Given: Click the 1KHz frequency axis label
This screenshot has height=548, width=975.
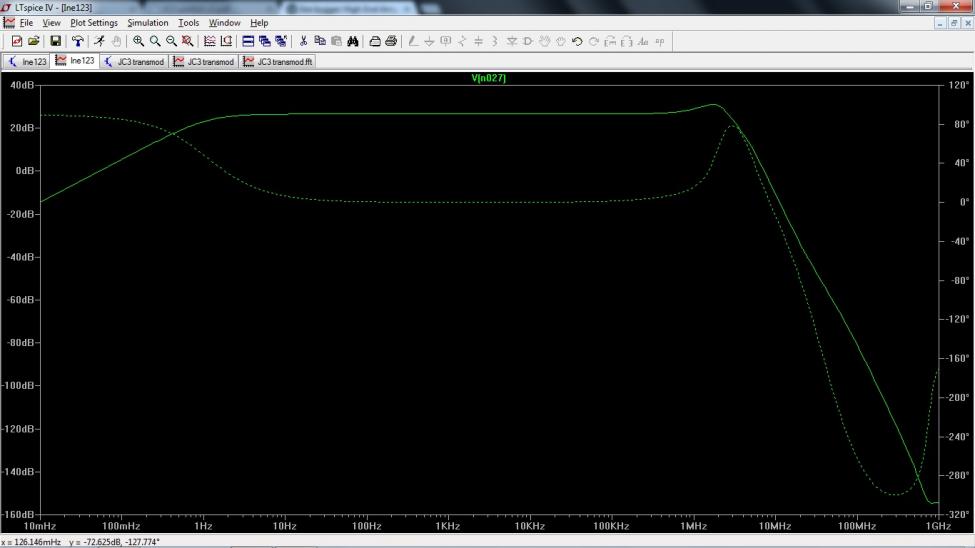Looking at the screenshot, I should click(x=448, y=526).
